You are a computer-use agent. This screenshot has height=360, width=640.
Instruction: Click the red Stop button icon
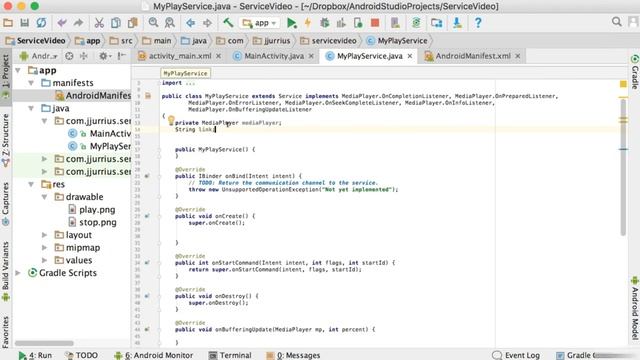coord(375,23)
